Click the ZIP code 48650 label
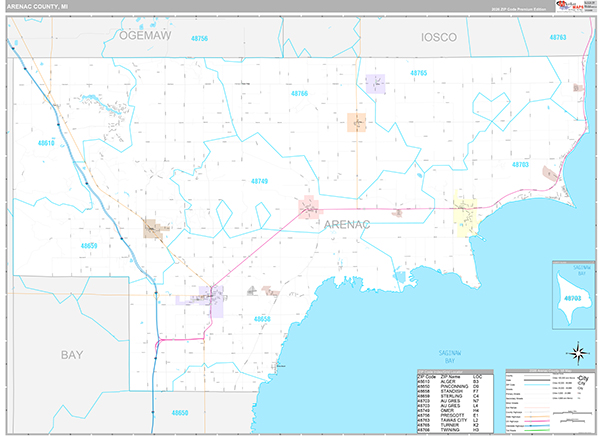Screen dimensions: 600x436 180,412
